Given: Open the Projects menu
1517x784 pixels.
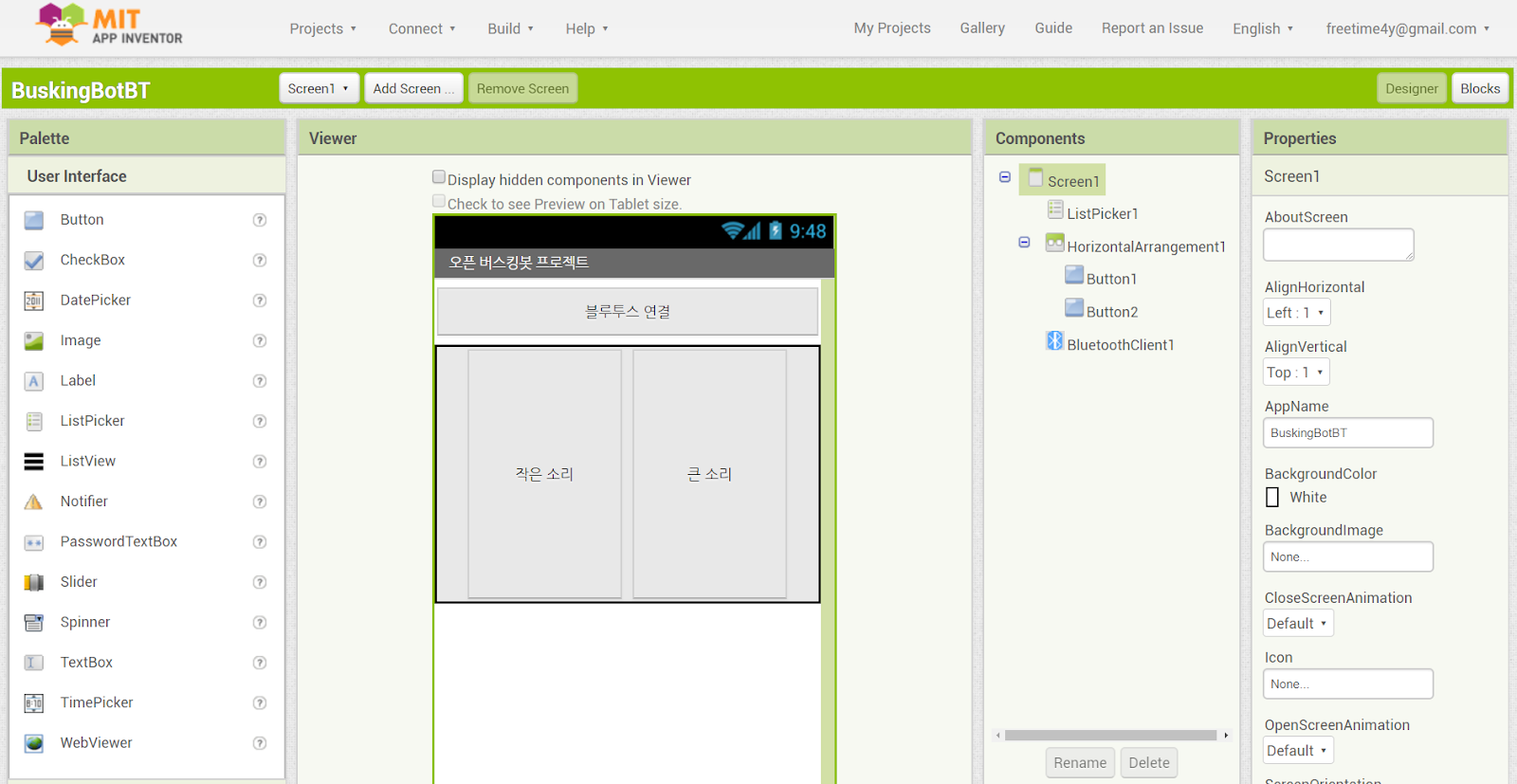Looking at the screenshot, I should (323, 28).
